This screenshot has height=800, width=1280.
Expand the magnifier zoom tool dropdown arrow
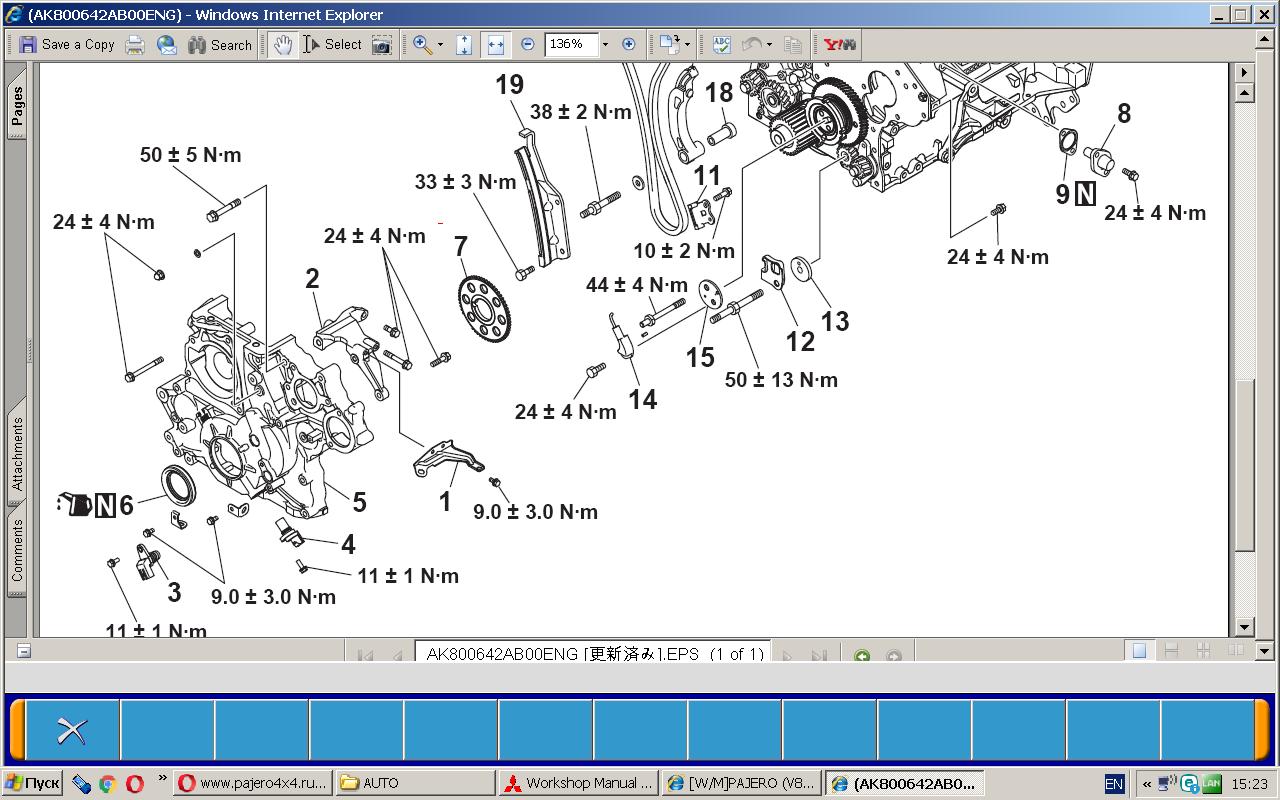point(441,45)
